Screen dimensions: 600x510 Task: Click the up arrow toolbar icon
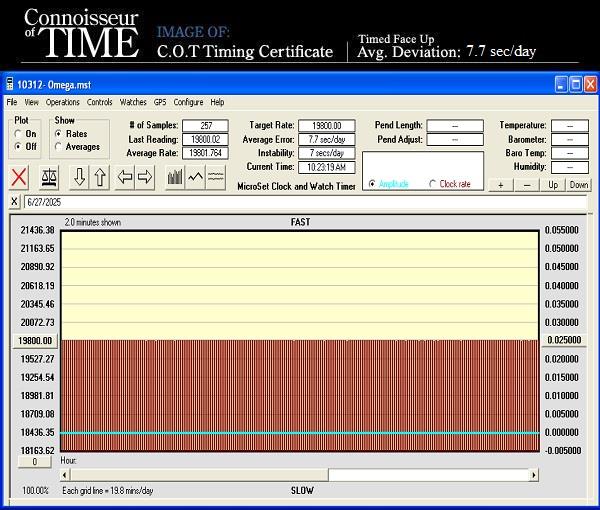tap(100, 177)
